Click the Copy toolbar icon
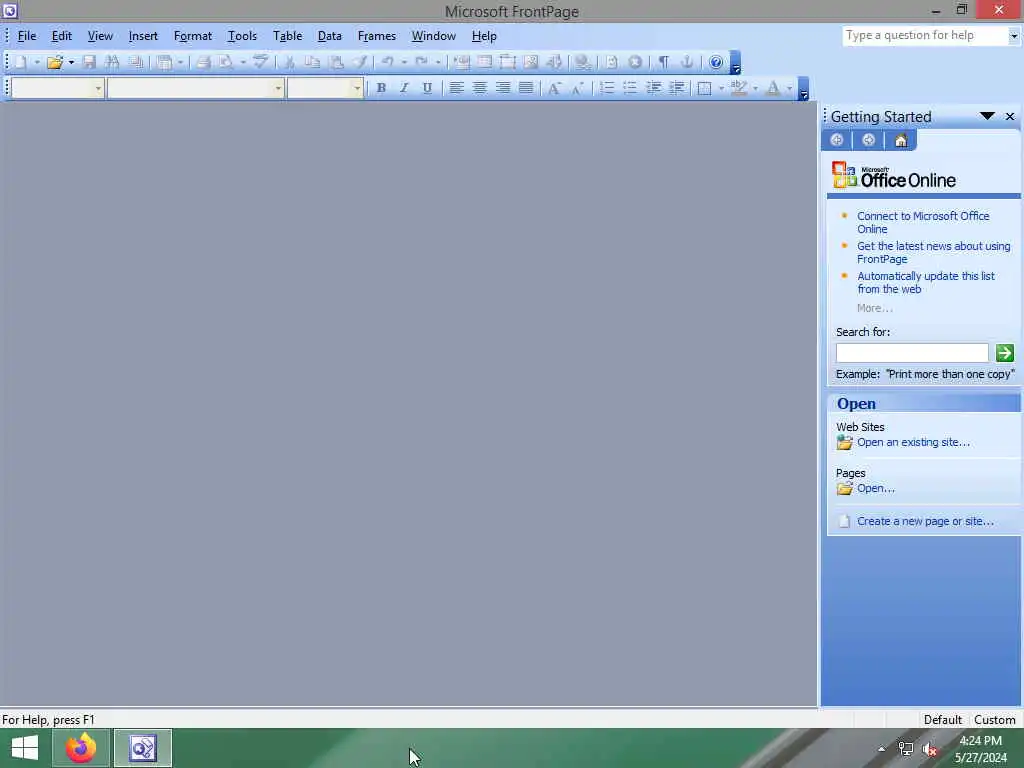The image size is (1024, 768). (x=313, y=62)
